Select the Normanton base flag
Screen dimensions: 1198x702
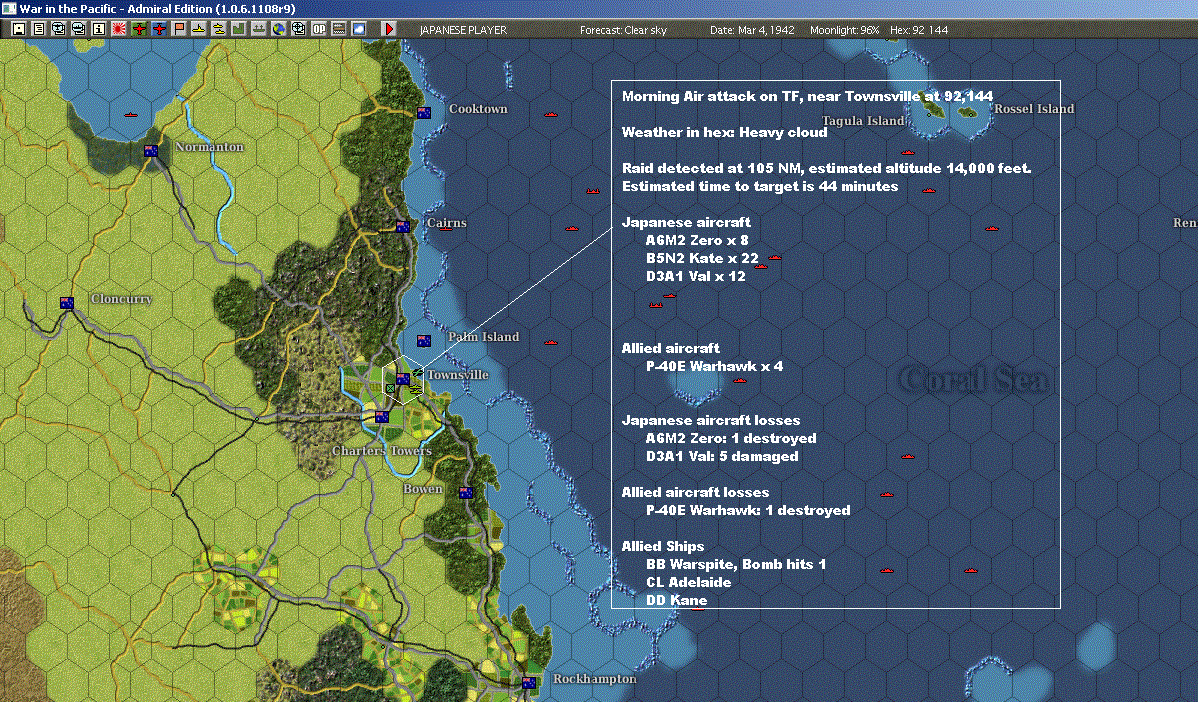coord(151,150)
